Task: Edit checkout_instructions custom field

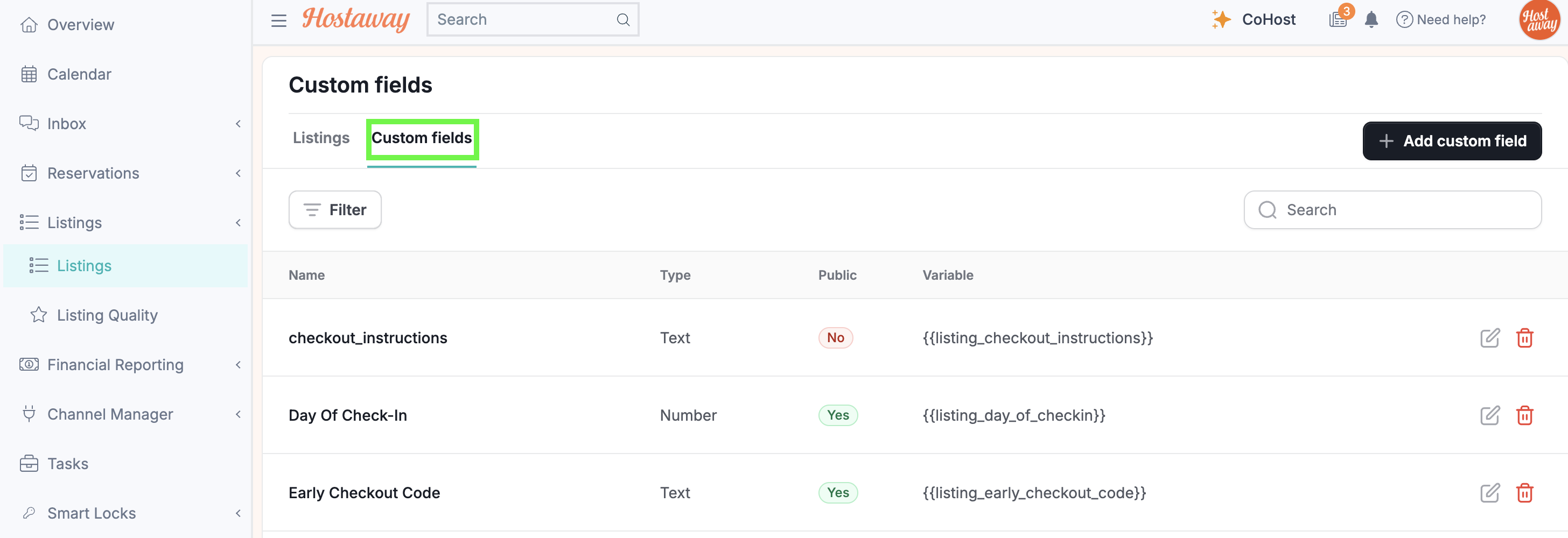Action: pos(1489,337)
